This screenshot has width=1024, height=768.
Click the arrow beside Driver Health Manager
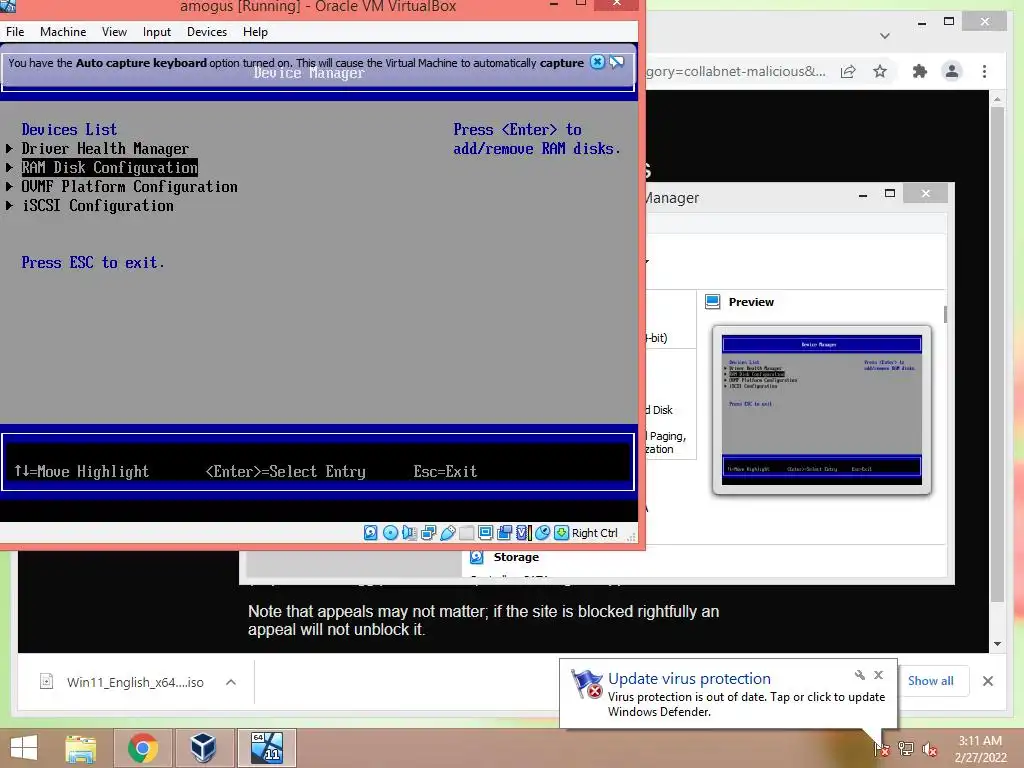tap(9, 149)
